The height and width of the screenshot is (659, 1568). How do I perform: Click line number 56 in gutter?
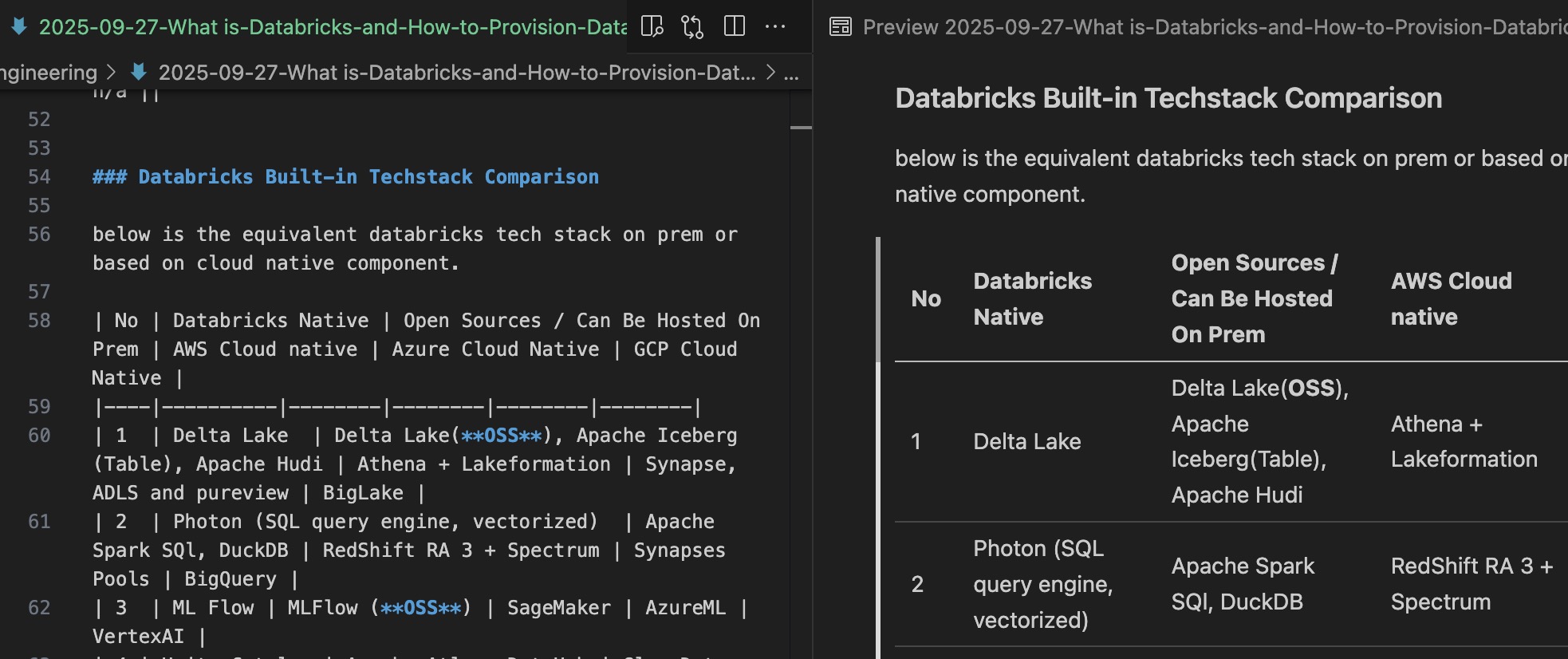click(39, 235)
